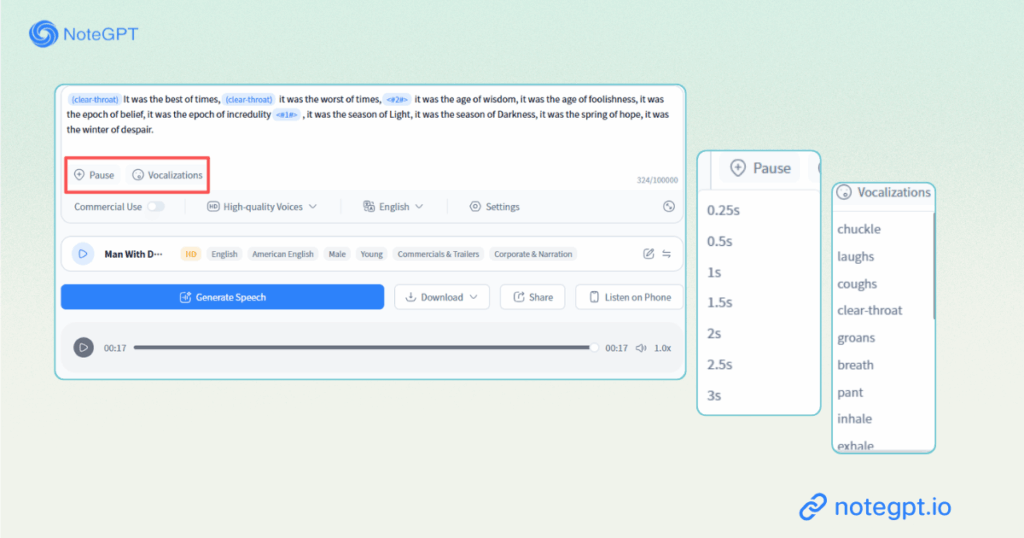Choose the chuckle vocalization
The height and width of the screenshot is (538, 1024).
tap(859, 229)
